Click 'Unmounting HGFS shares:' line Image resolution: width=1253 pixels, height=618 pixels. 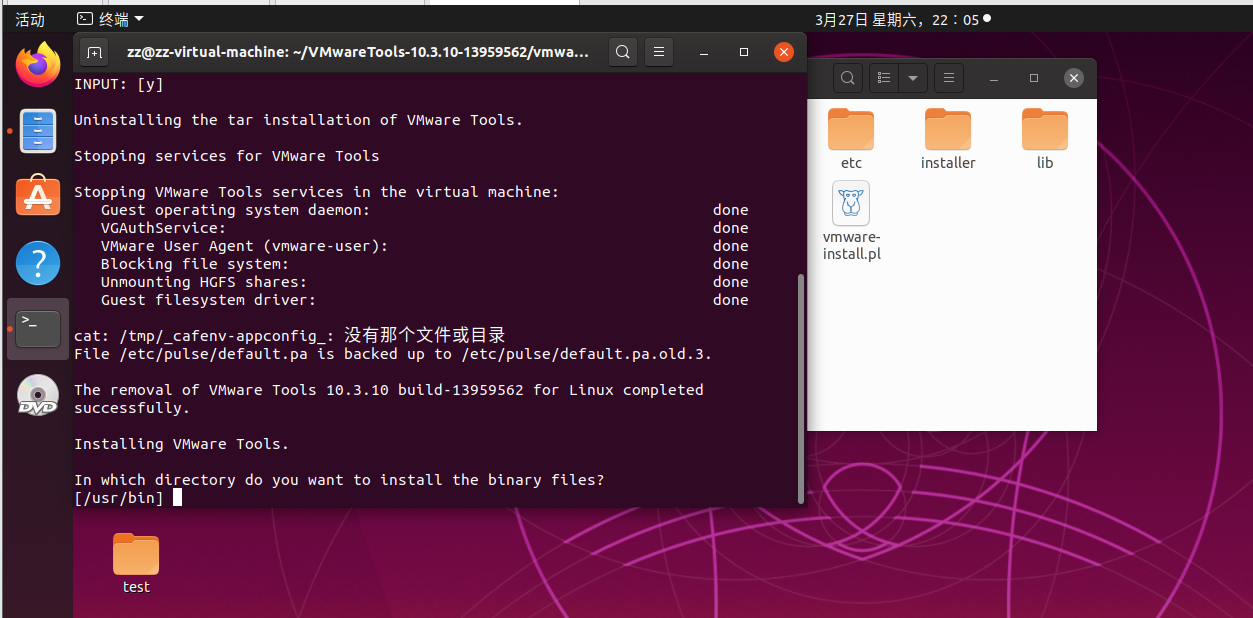(x=204, y=282)
